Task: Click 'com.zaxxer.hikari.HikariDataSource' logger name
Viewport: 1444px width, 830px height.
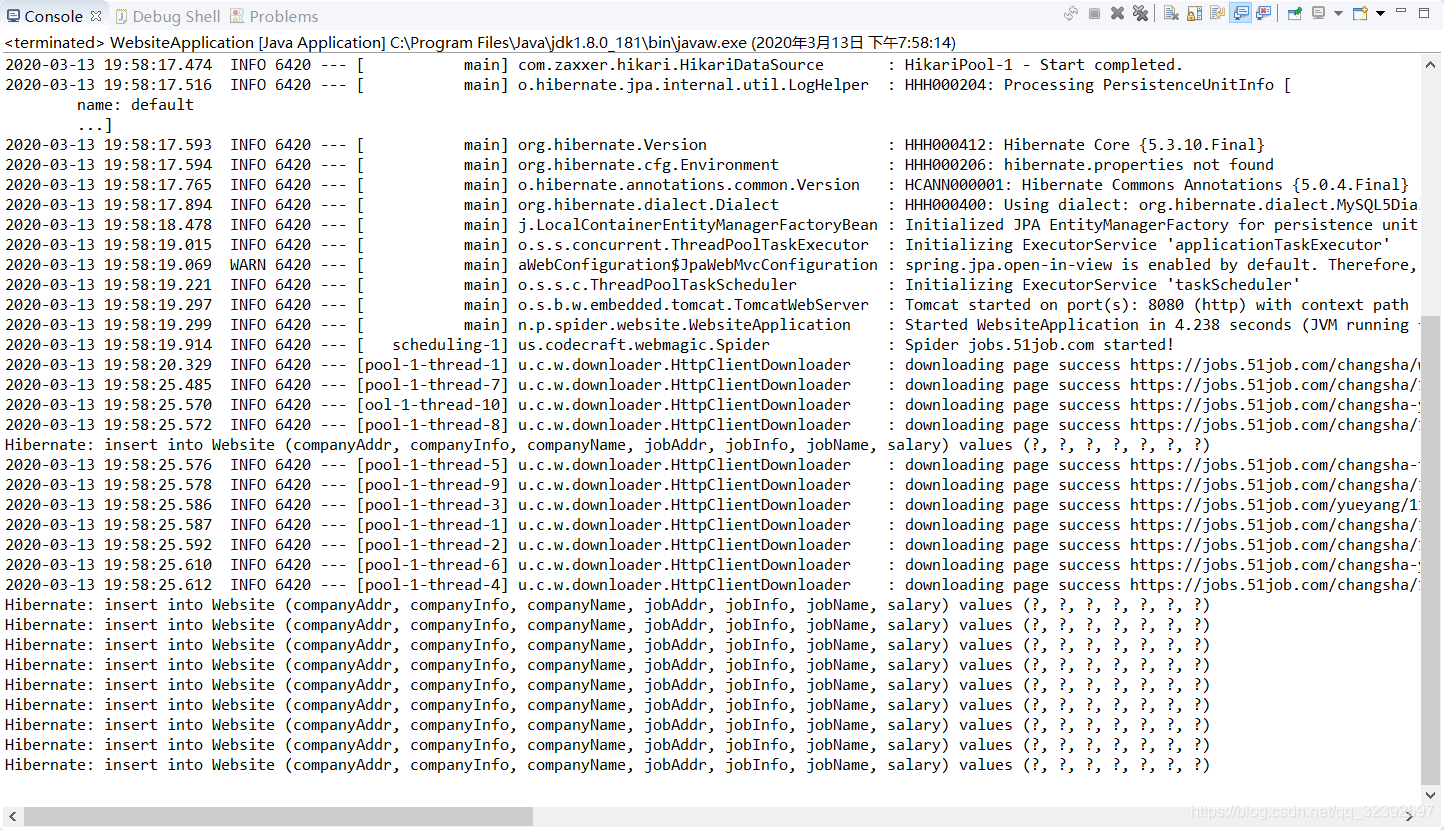Action: [670, 64]
